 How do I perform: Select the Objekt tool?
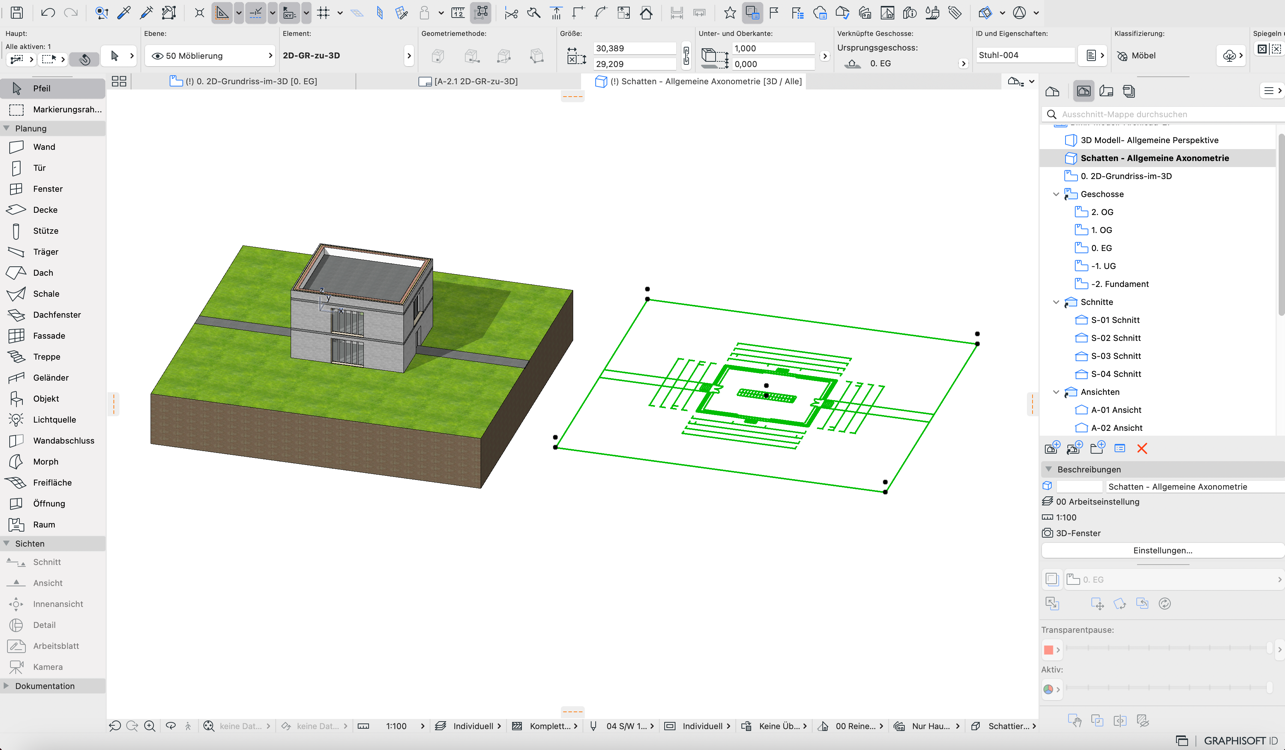53,399
